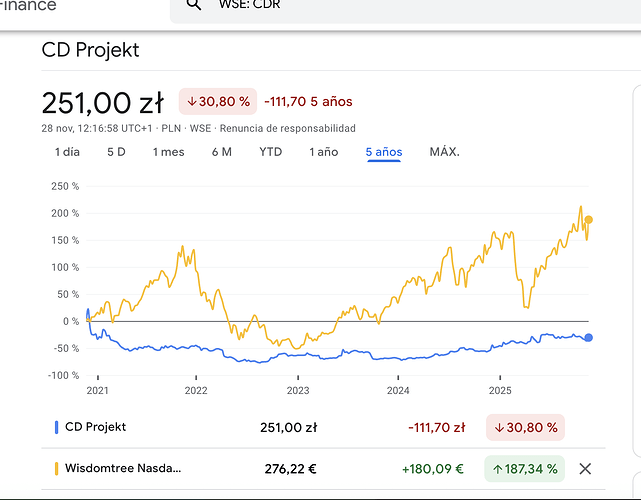Remove the Wisdomtree comparison with the X
This screenshot has height=500, width=641.
pos(586,468)
